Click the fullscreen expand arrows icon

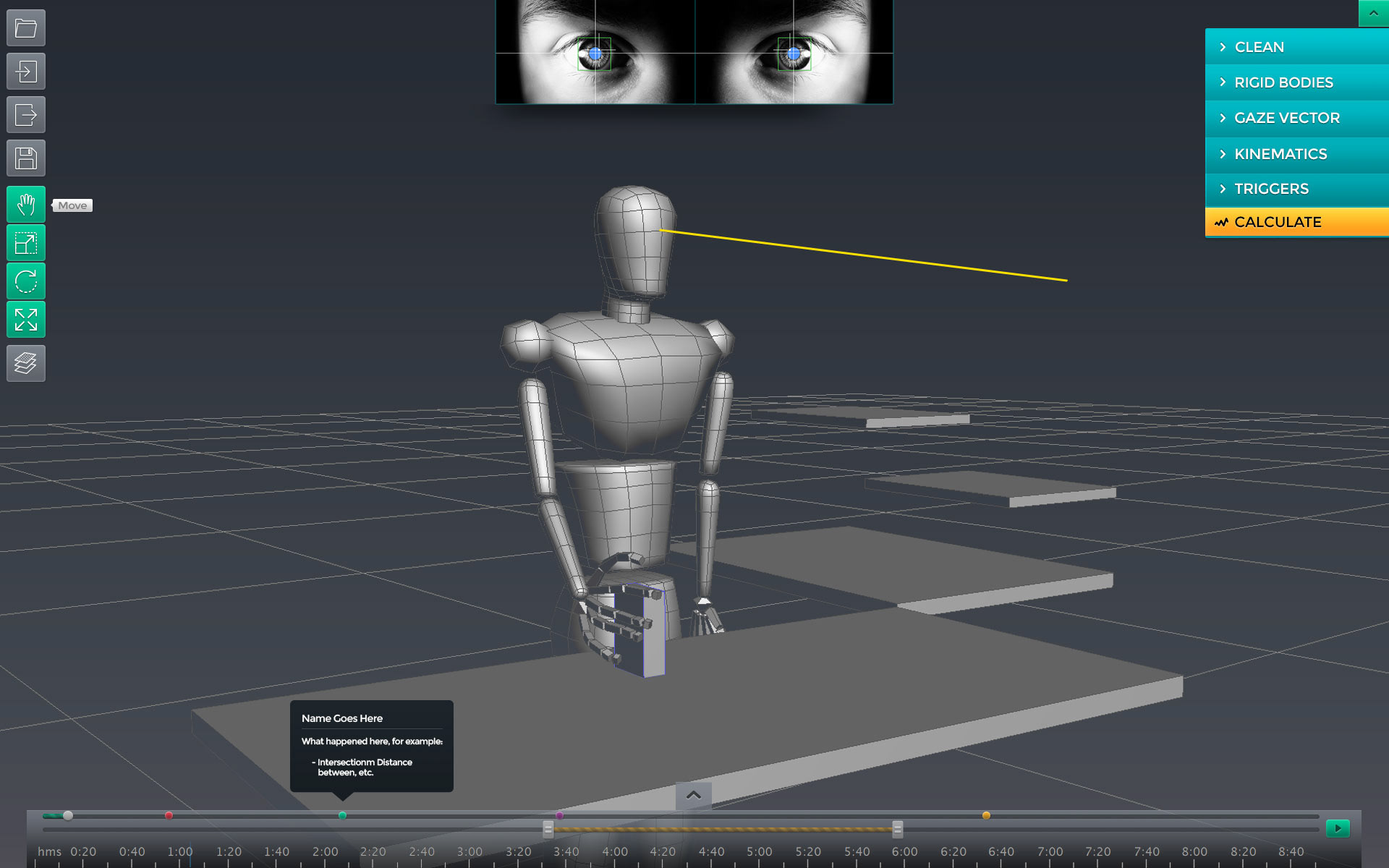pos(26,319)
